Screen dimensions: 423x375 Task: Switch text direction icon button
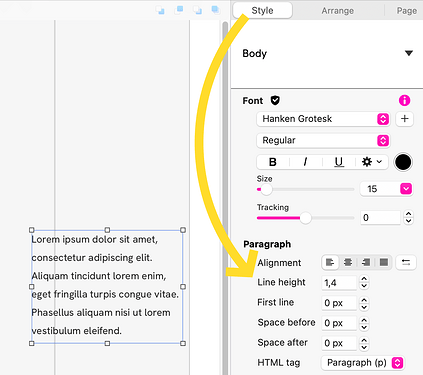coord(406,263)
